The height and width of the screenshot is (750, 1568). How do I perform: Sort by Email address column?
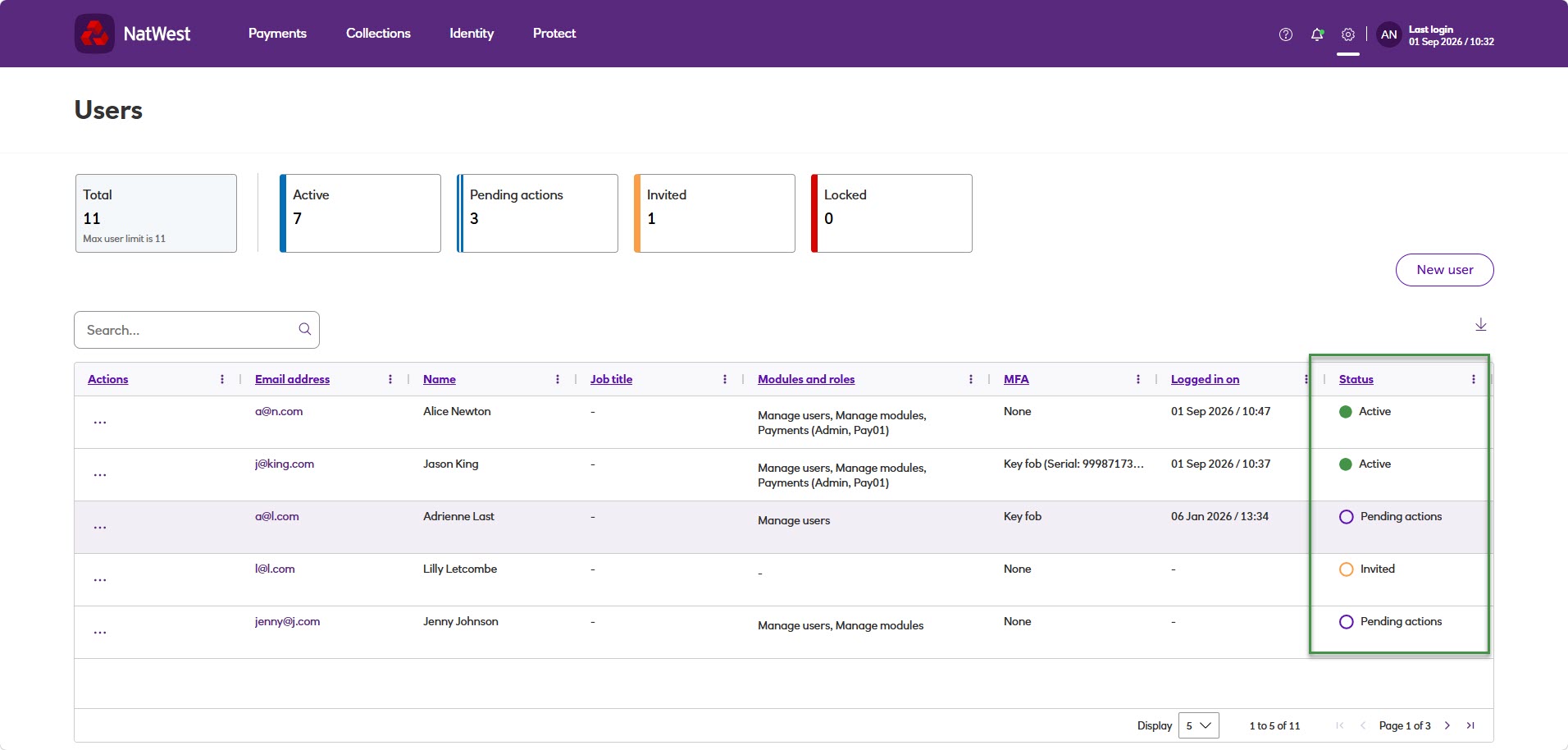pyautogui.click(x=292, y=379)
